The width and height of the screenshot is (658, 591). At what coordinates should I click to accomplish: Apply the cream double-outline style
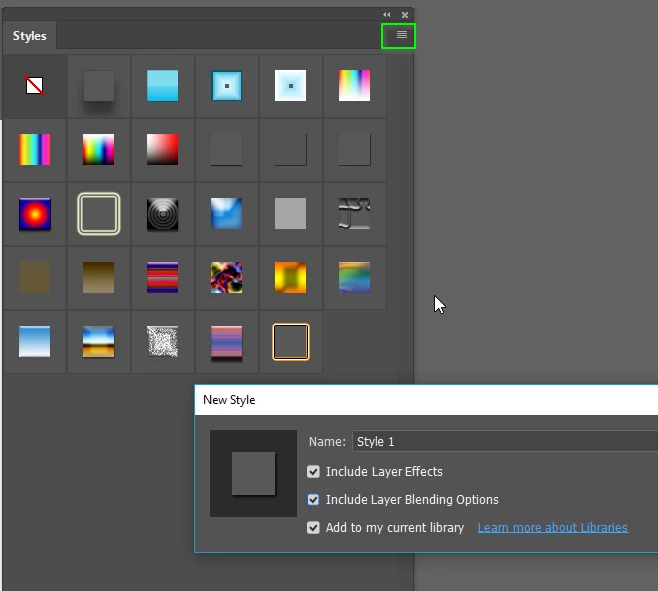[99, 214]
